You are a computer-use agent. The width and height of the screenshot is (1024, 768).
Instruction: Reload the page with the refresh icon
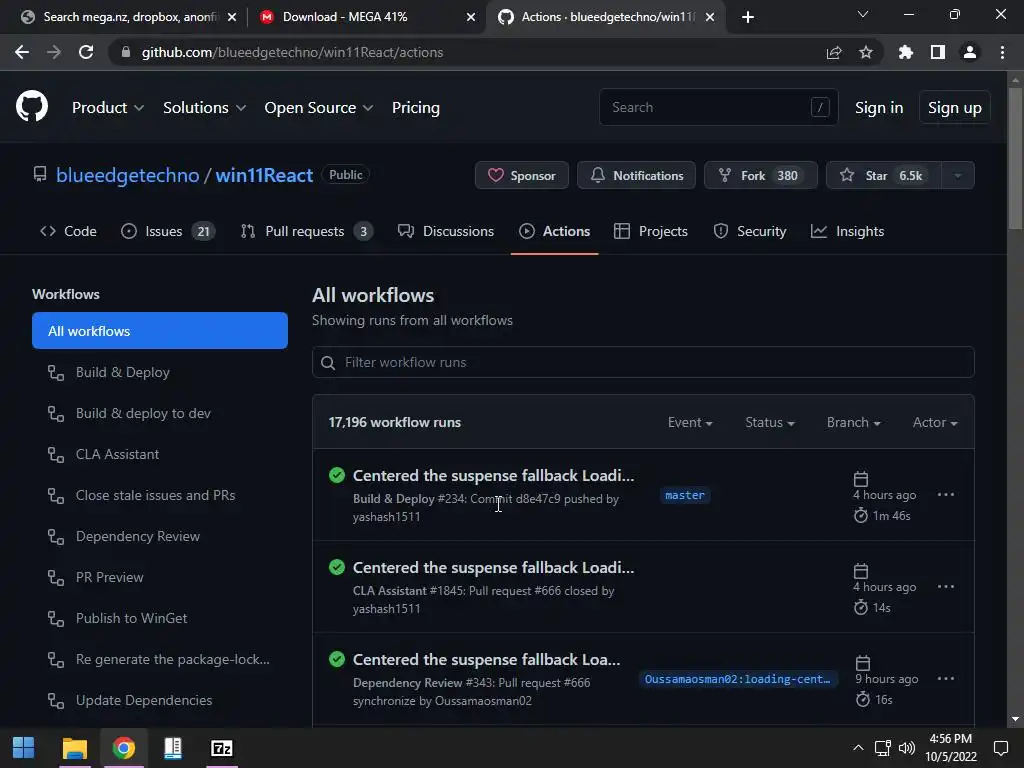point(86,52)
